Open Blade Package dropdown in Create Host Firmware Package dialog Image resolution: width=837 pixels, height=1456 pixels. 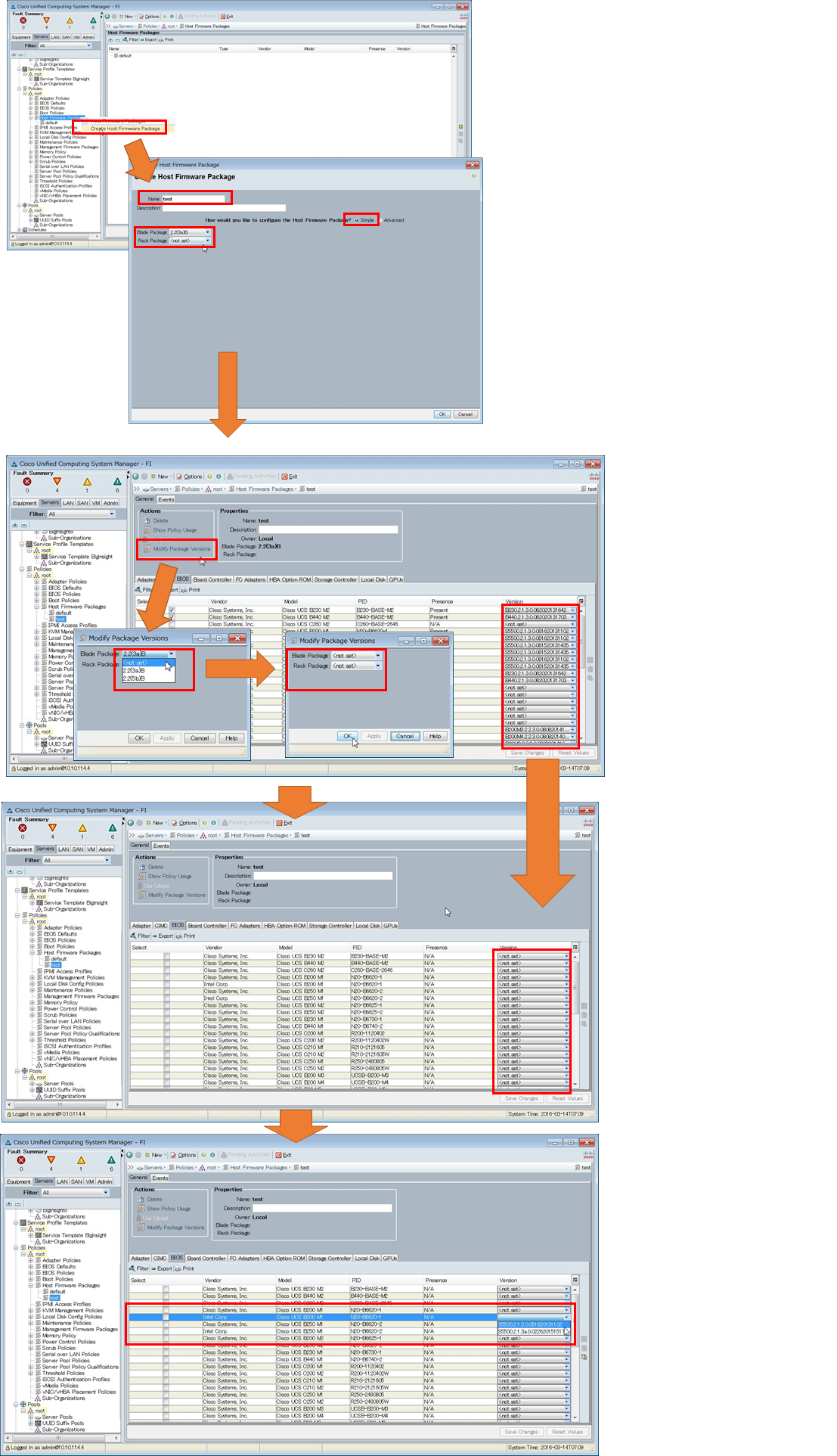[x=190, y=232]
